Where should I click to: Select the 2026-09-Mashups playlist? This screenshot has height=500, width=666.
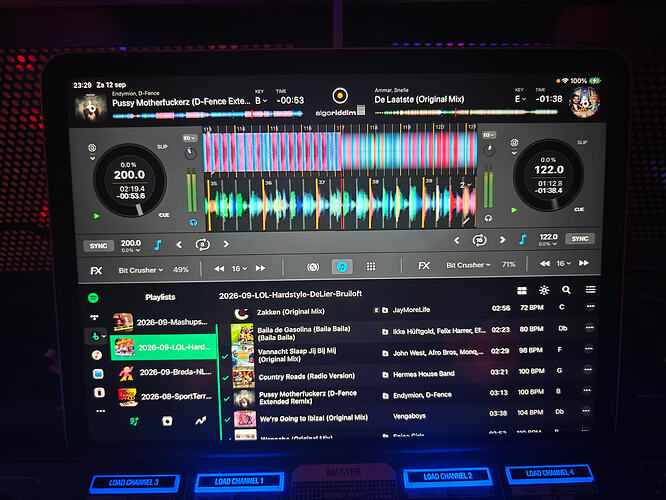tap(162, 322)
